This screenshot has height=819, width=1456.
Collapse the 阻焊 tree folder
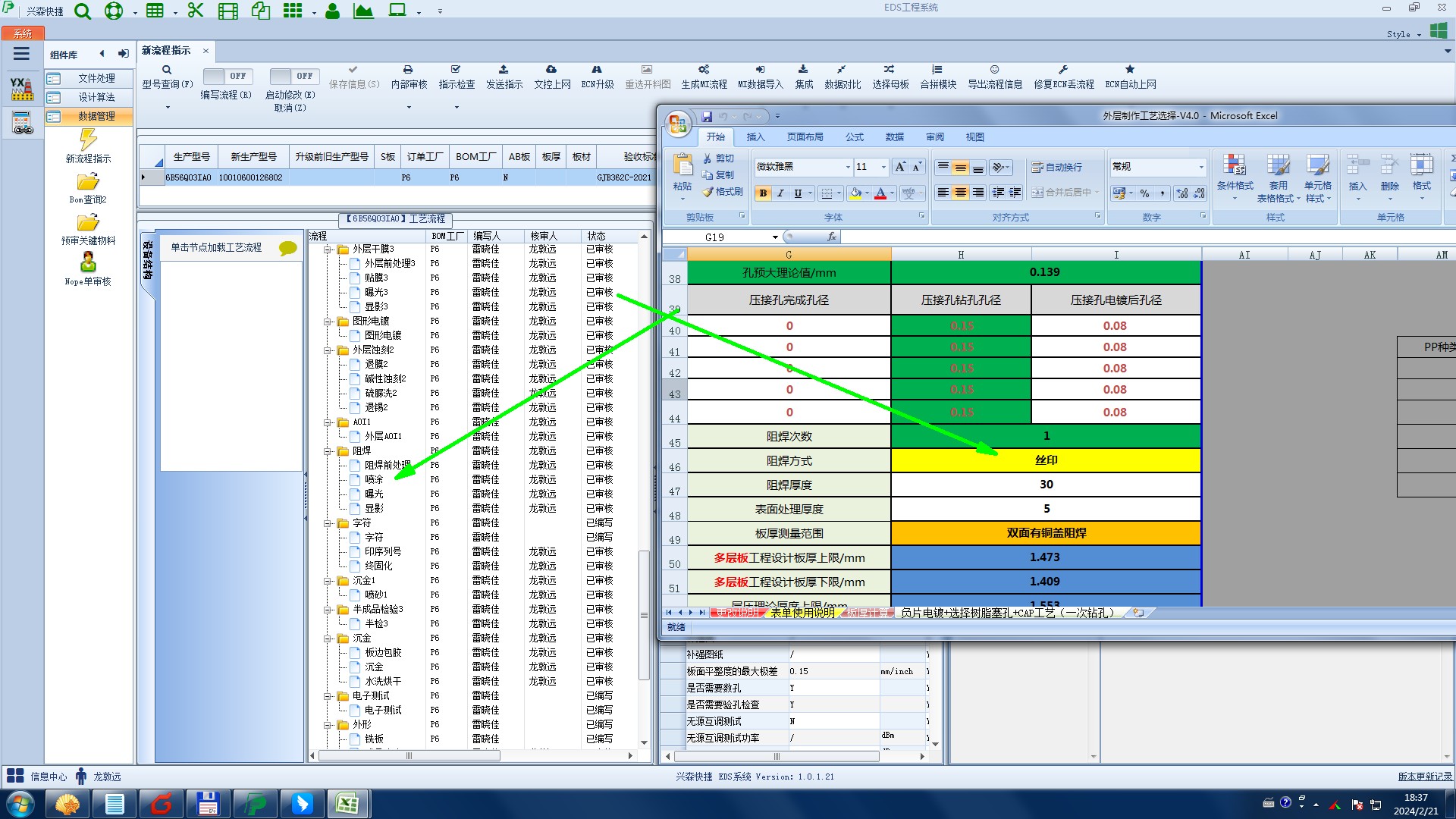(x=328, y=450)
